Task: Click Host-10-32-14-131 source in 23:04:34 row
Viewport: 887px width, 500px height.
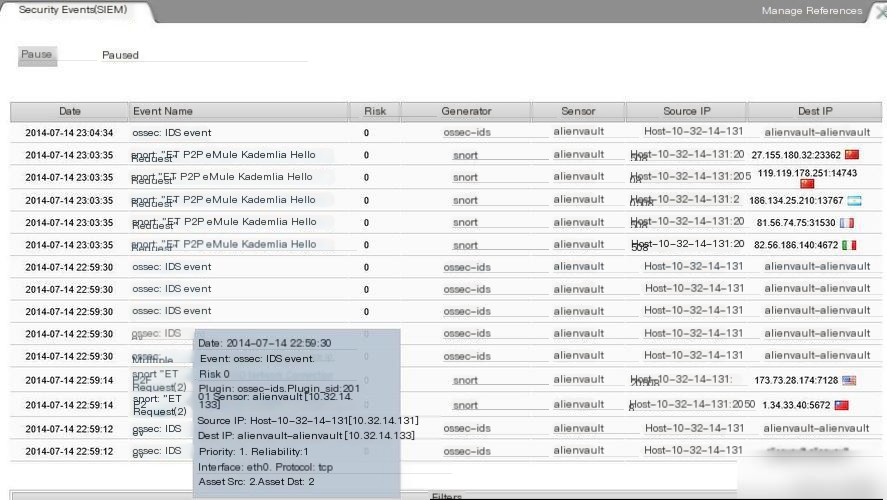Action: click(693, 131)
